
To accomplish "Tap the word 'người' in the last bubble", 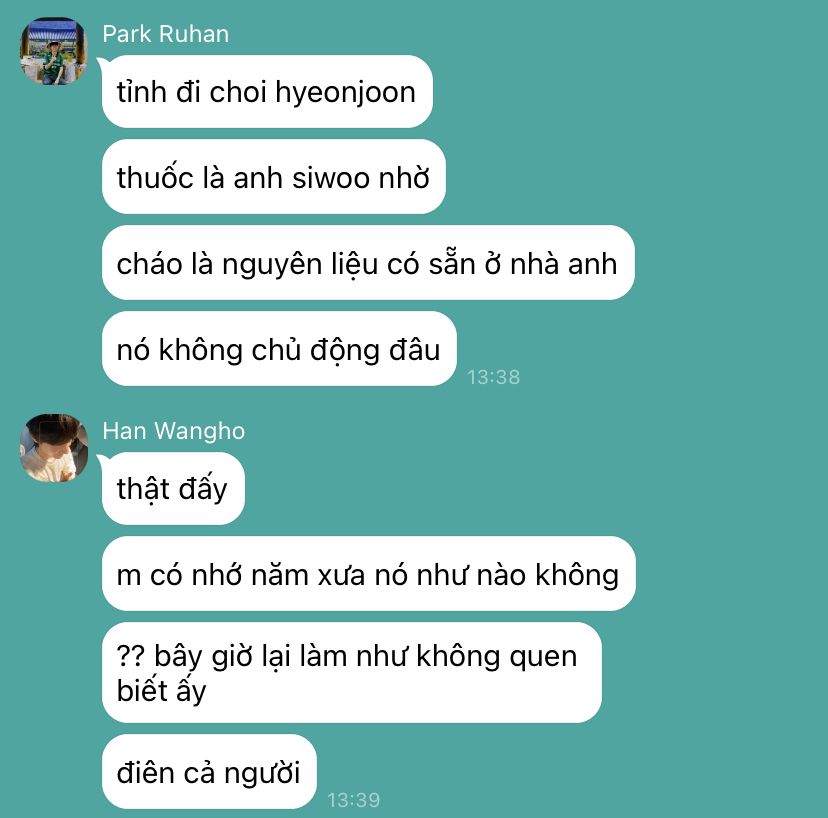I will (x=262, y=774).
